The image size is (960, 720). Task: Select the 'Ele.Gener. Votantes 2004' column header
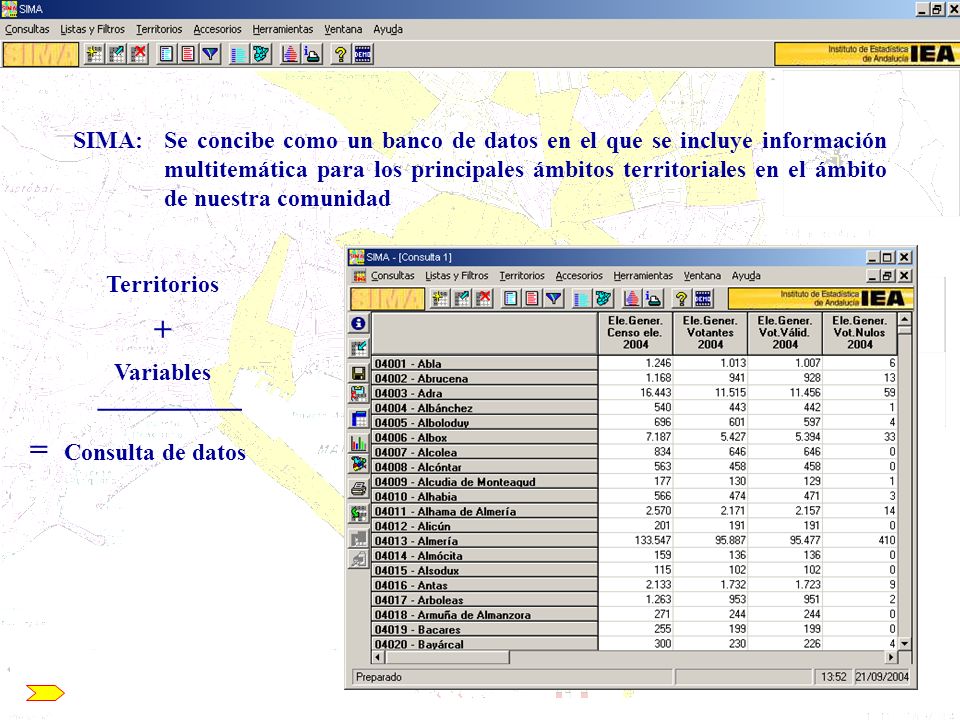tap(710, 333)
